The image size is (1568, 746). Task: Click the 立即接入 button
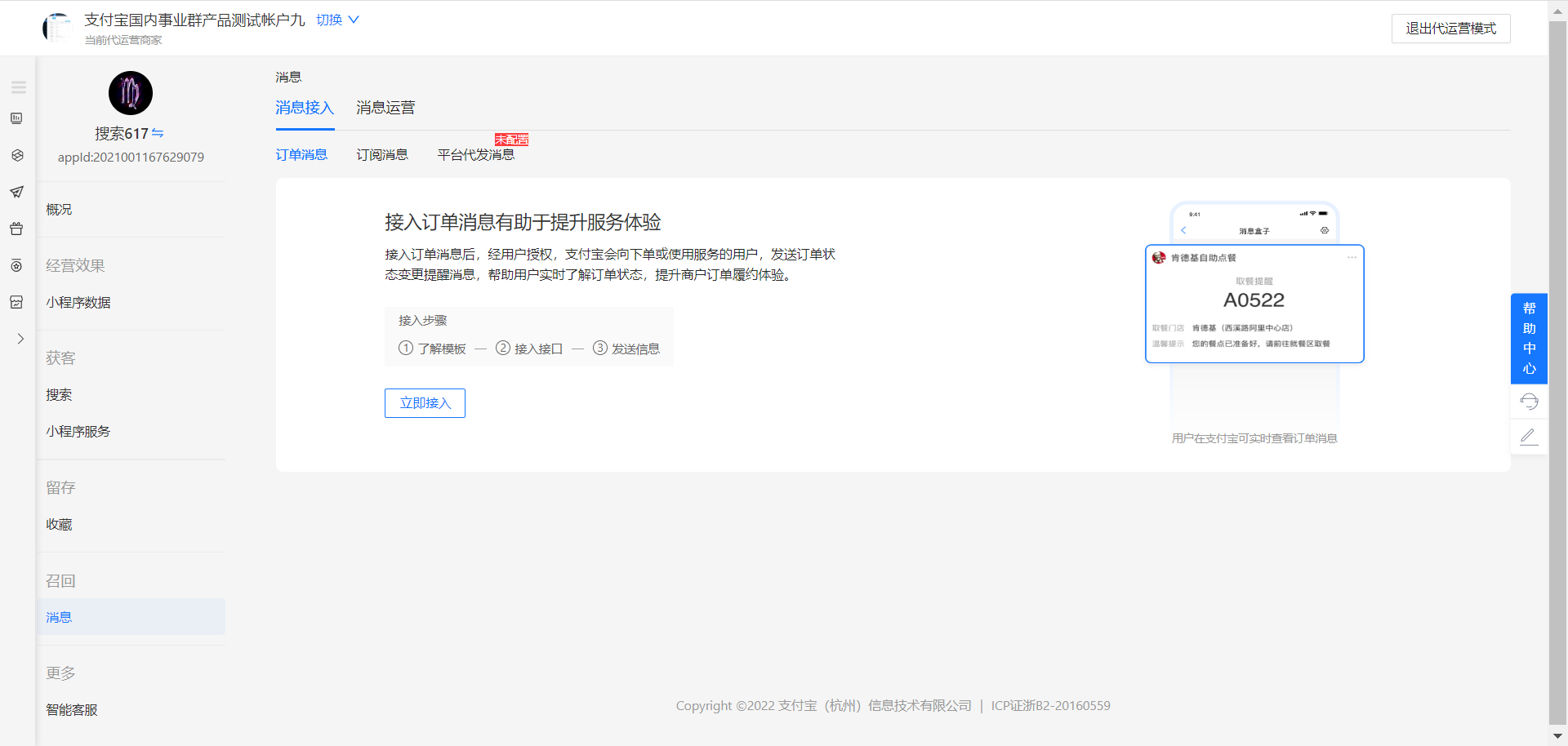pyautogui.click(x=425, y=403)
